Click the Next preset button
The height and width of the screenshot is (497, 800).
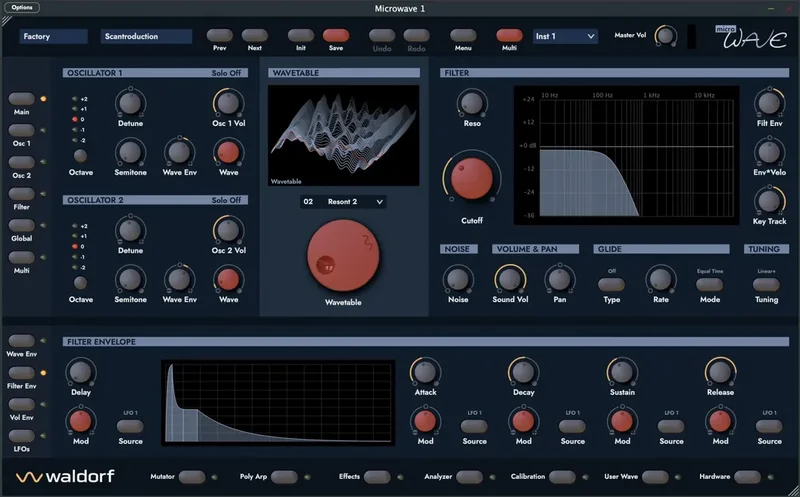click(254, 35)
